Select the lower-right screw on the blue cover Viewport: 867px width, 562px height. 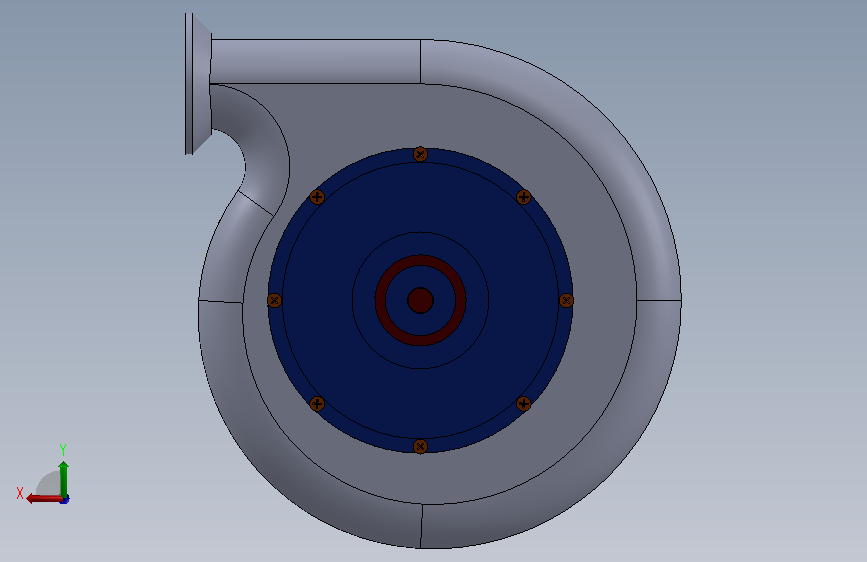click(524, 404)
